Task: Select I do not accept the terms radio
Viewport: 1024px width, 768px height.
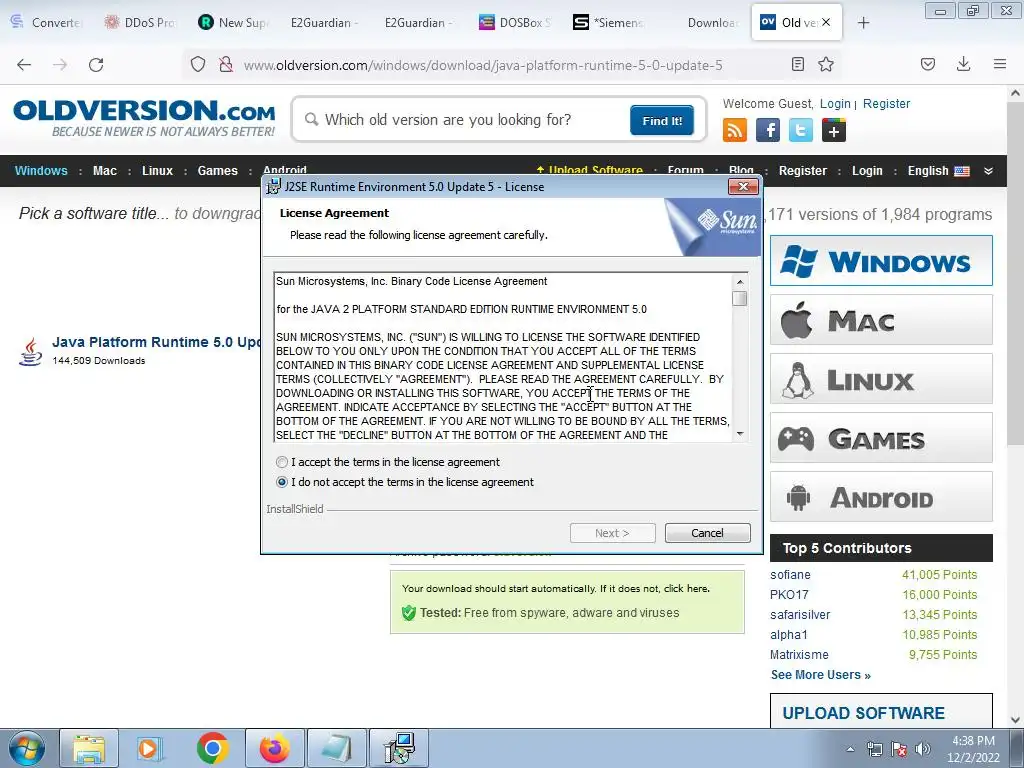Action: pyautogui.click(x=282, y=482)
